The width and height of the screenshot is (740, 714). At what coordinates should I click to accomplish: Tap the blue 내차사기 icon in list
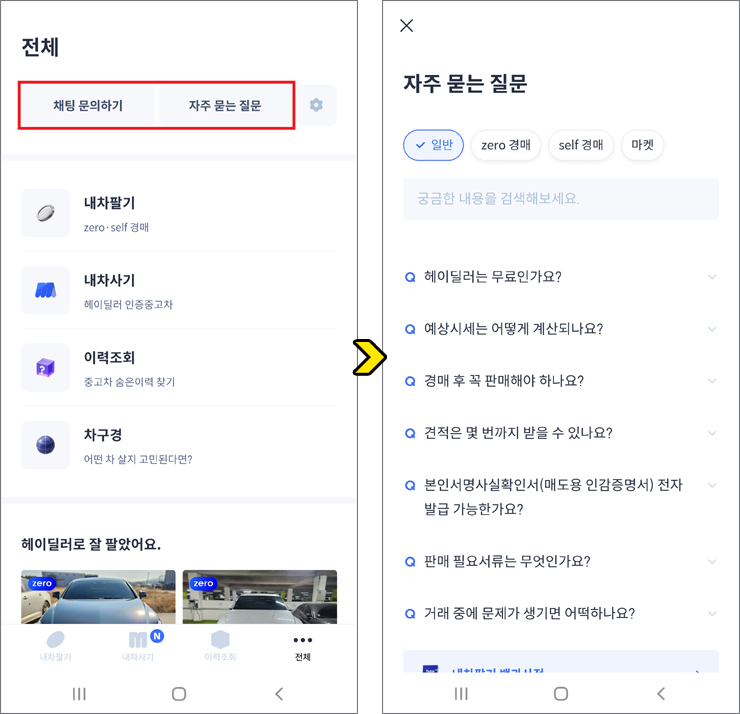(x=46, y=290)
